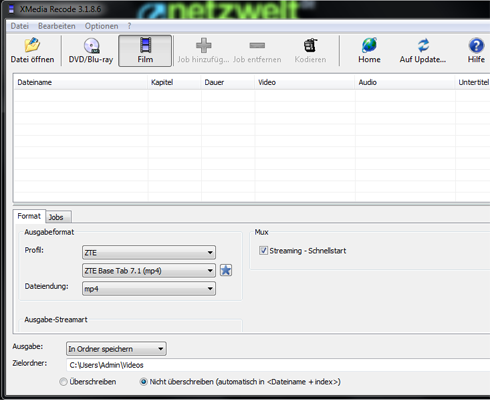Open the Bearbeiten menu
This screenshot has height=400, width=490.
(x=57, y=26)
